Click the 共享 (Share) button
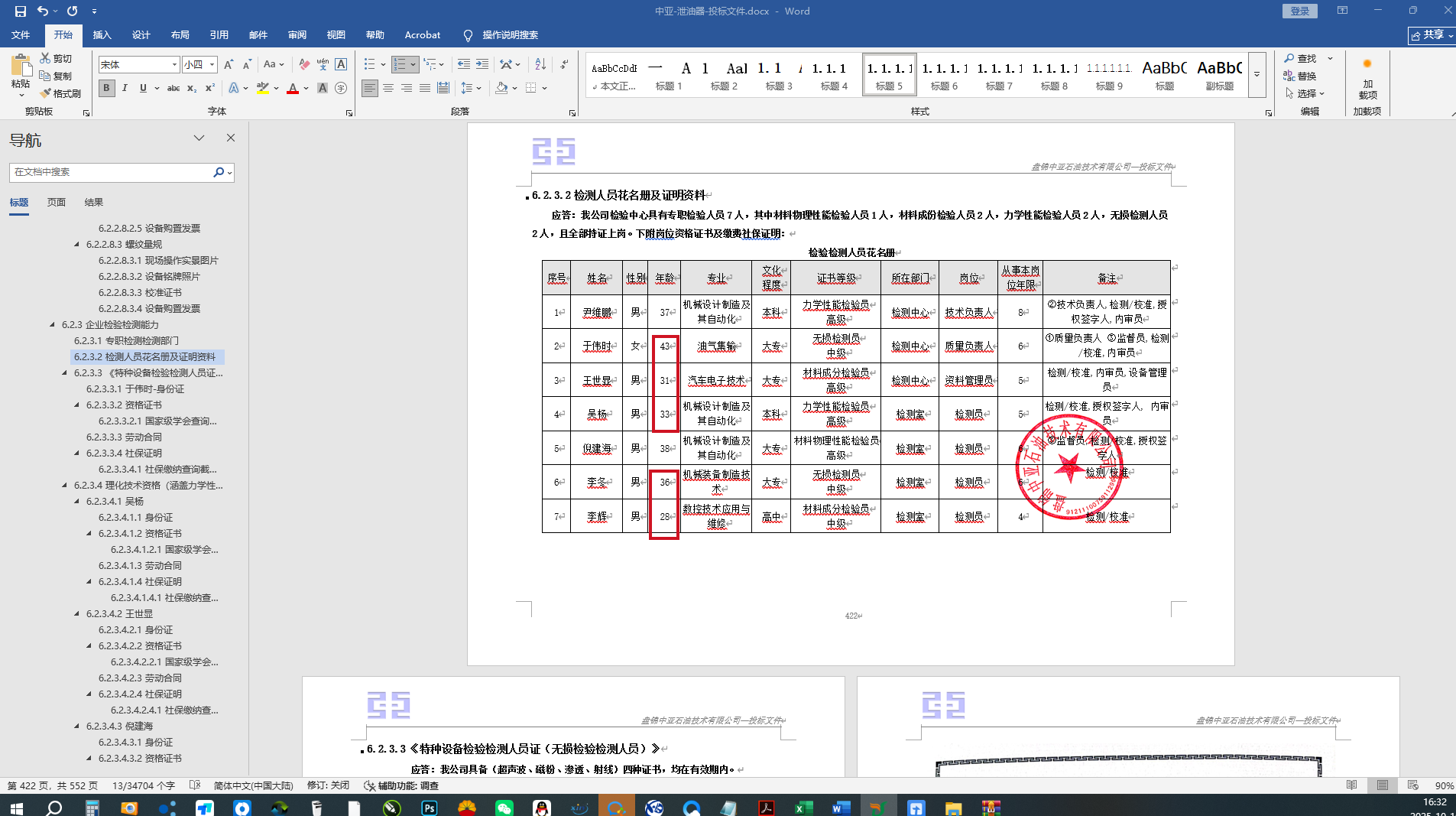Viewport: 1456px width, 816px height. [1431, 35]
